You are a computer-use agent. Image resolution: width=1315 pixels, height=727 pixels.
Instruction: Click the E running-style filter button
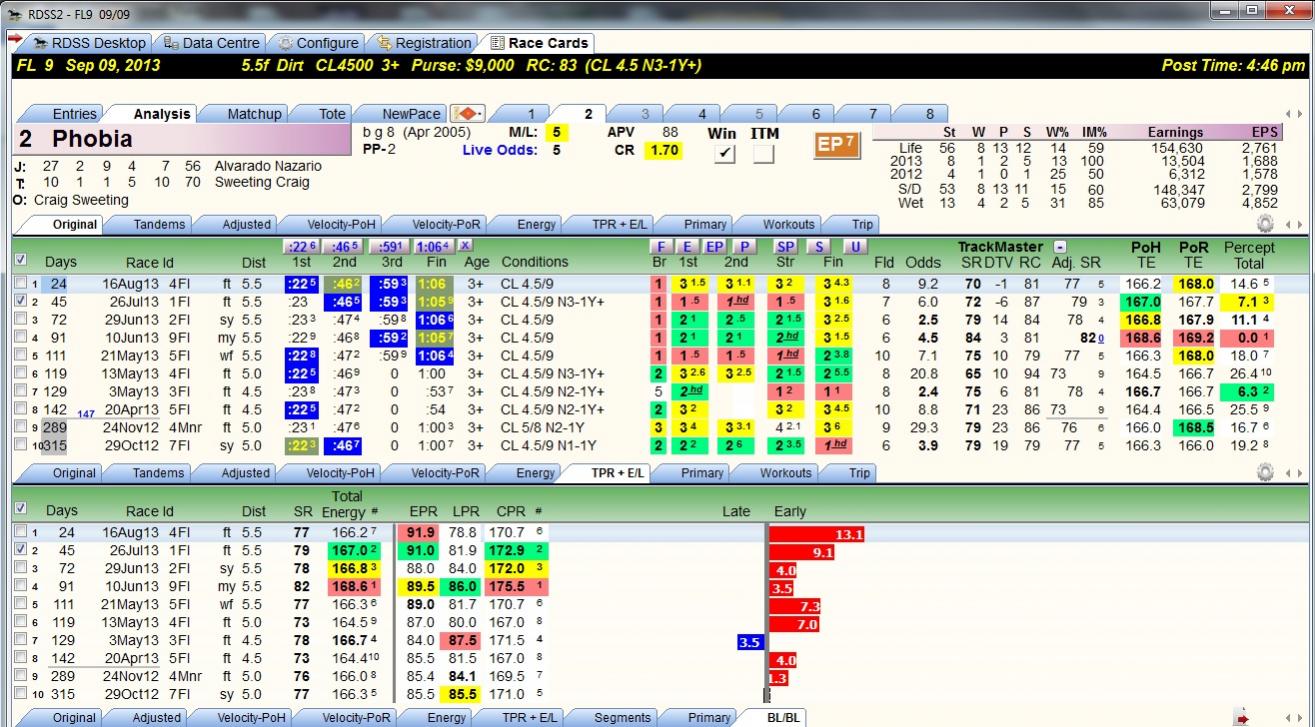(x=687, y=246)
